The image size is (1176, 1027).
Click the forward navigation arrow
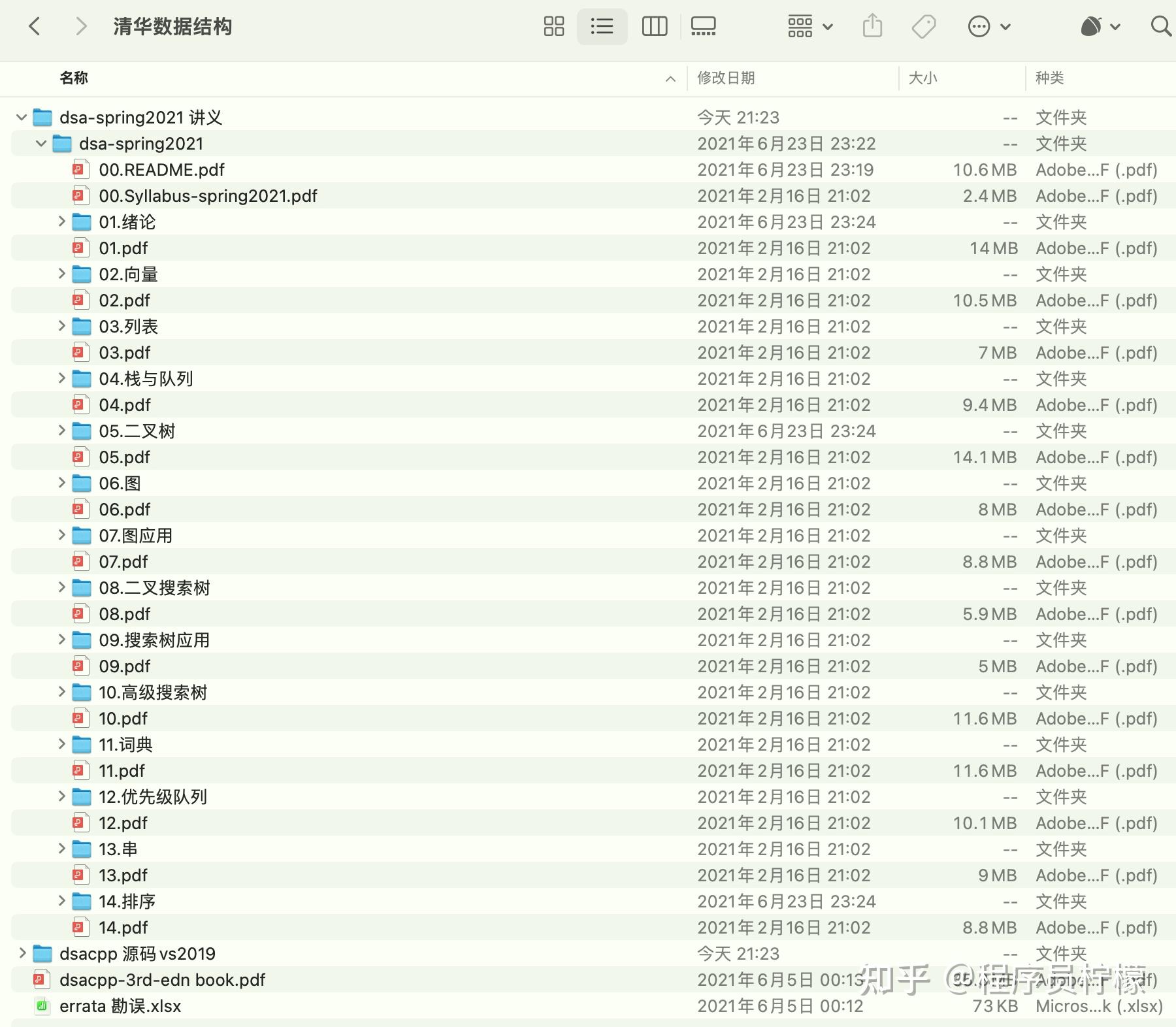pos(81,26)
